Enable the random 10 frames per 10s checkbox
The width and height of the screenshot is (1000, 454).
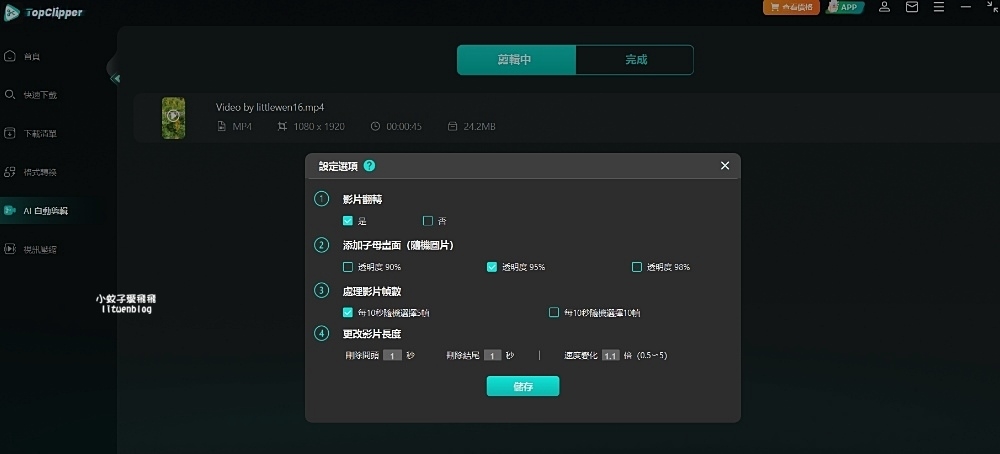tap(554, 312)
